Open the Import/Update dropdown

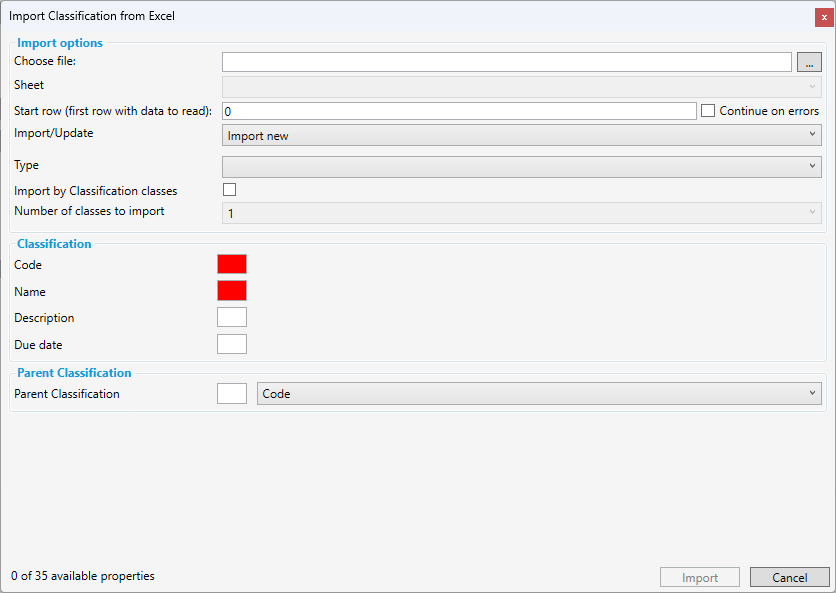(x=520, y=133)
